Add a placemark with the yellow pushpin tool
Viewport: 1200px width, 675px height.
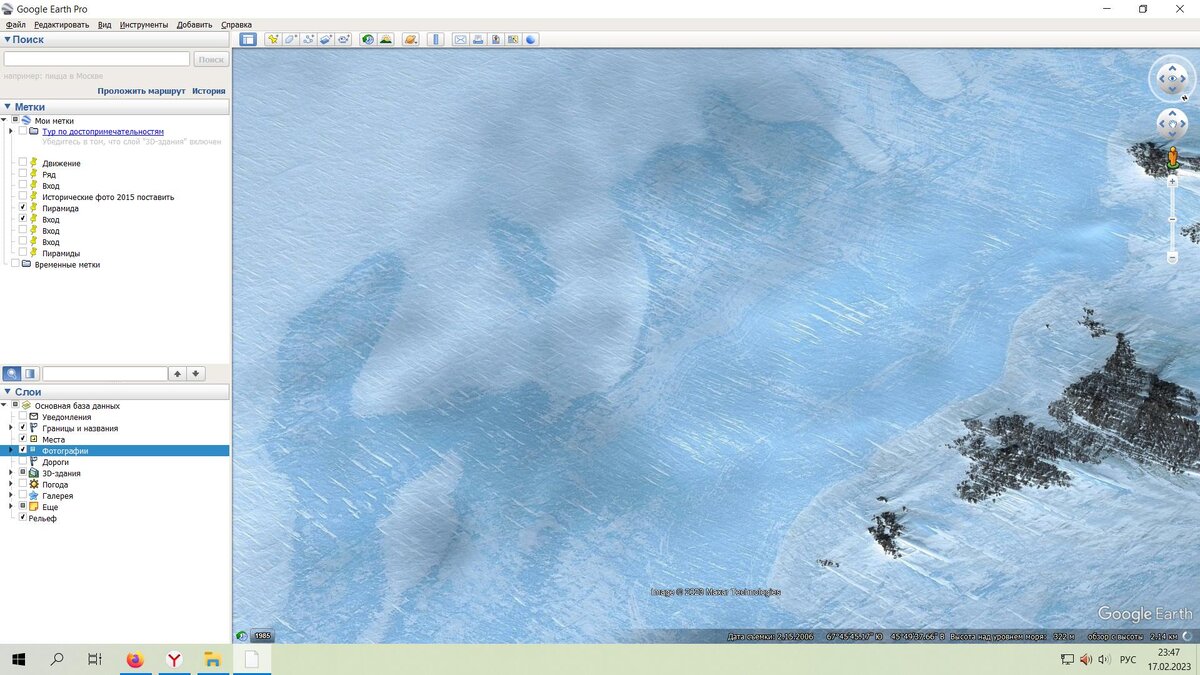pos(273,39)
